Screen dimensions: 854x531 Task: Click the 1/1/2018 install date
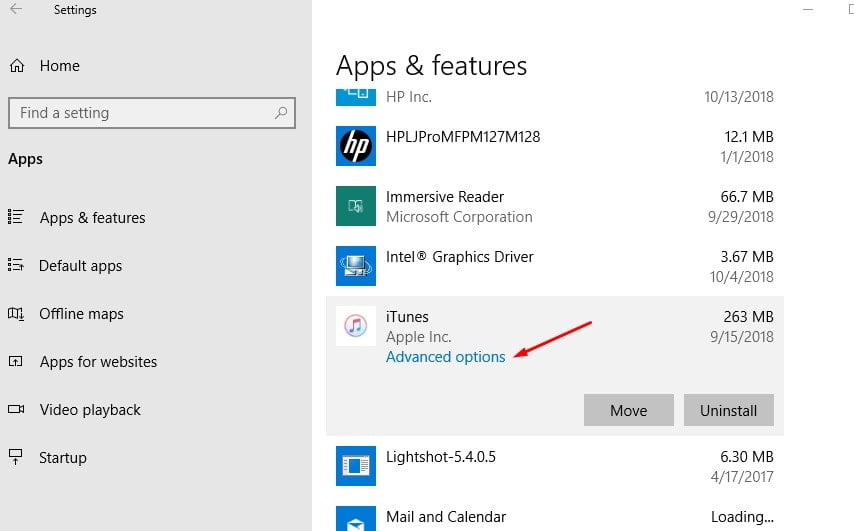point(747,157)
